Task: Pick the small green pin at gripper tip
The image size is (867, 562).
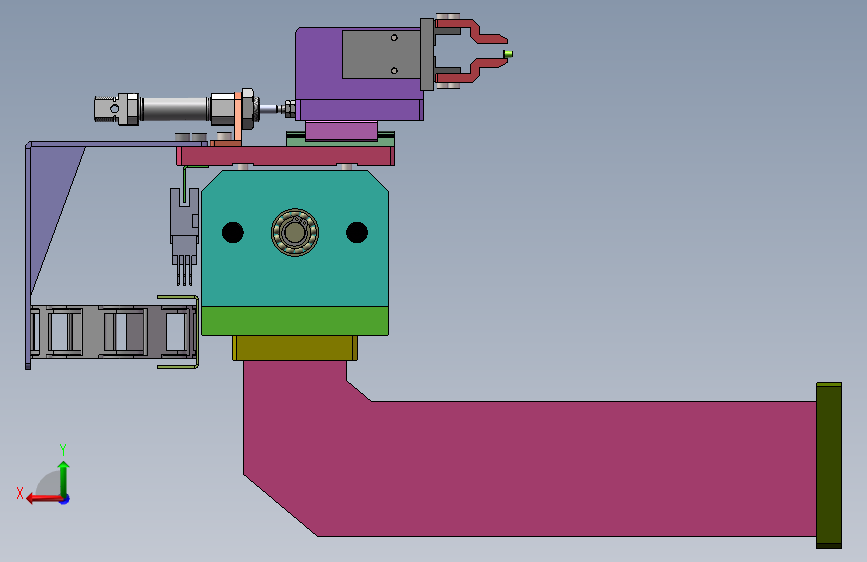Action: click(508, 54)
